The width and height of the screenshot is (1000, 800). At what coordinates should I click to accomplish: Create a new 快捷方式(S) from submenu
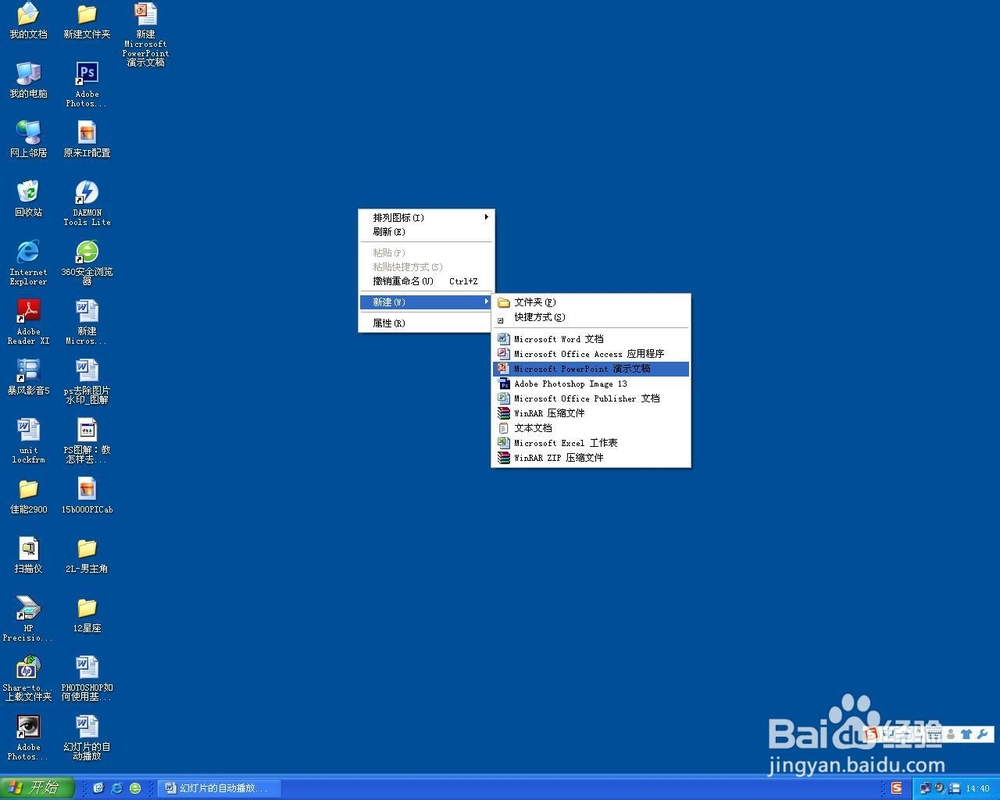pyautogui.click(x=591, y=317)
